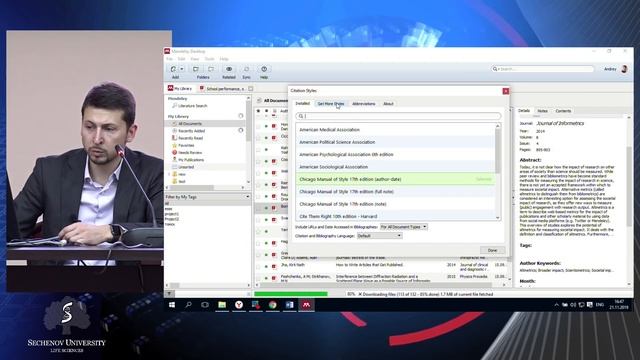The image size is (640, 360).
Task: Open the Windows Start menu
Action: [172, 305]
